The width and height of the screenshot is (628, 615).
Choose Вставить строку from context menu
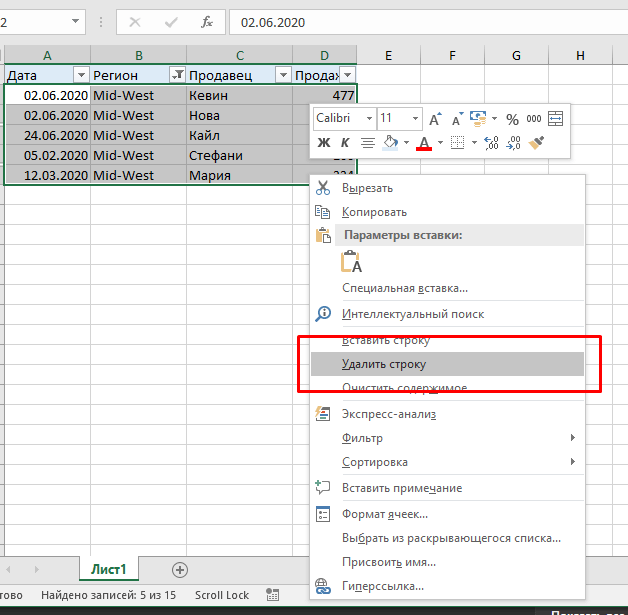448,340
